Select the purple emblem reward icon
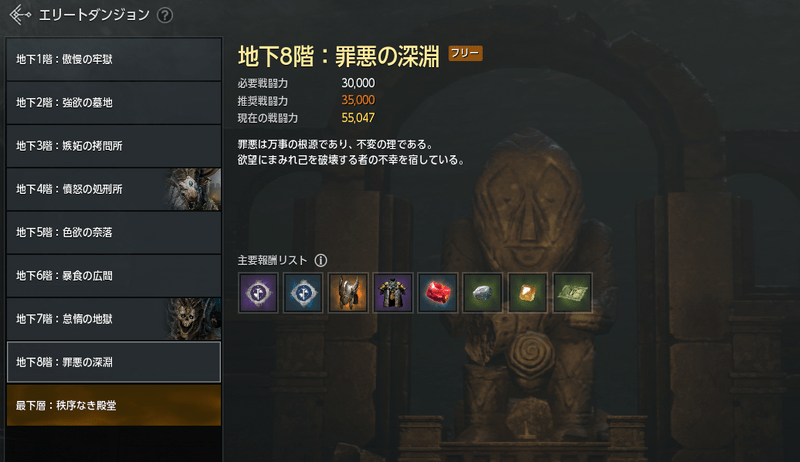Image resolution: width=800 pixels, height=462 pixels. pyautogui.click(x=258, y=293)
